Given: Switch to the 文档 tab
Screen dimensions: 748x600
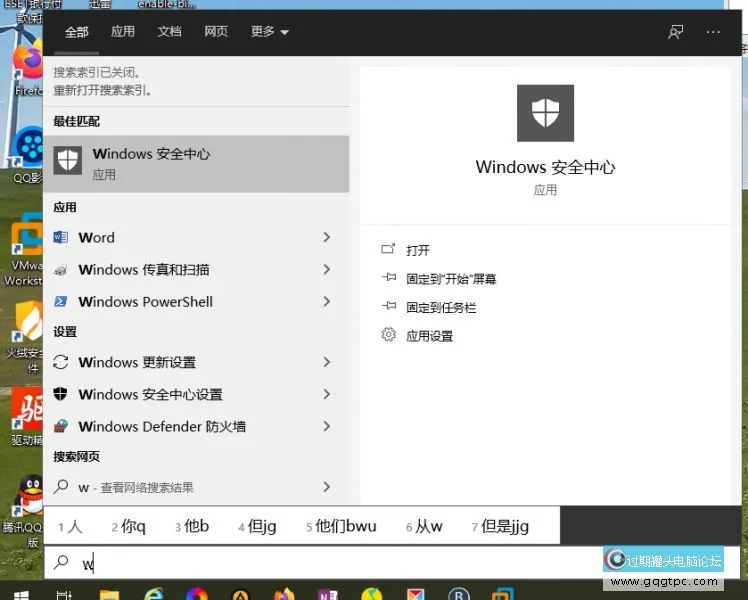Looking at the screenshot, I should coord(169,32).
